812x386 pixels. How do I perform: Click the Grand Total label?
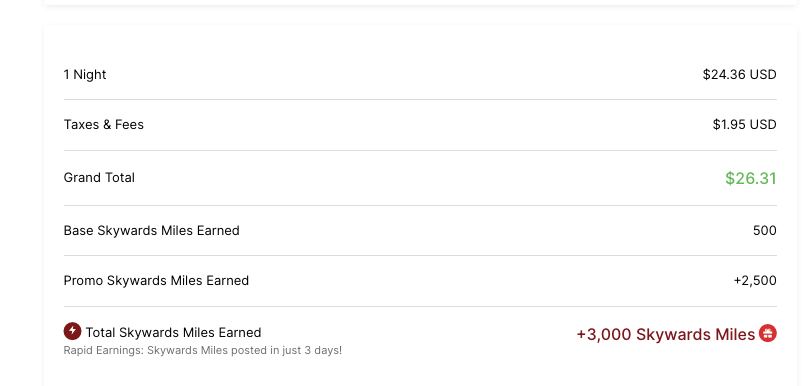click(99, 178)
